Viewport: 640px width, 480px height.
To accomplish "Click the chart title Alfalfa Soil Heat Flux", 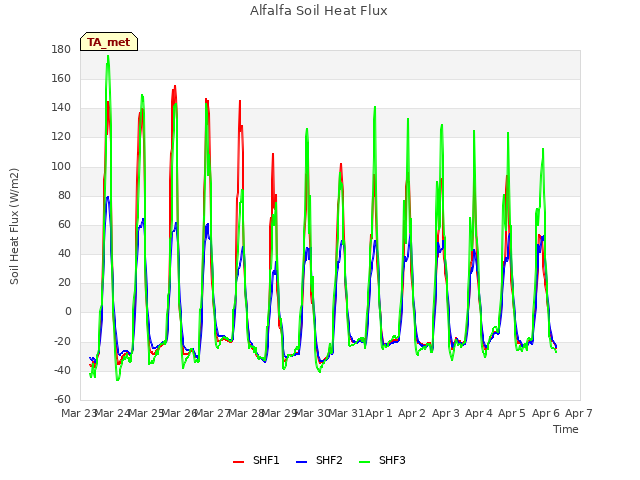I will coord(319,11).
